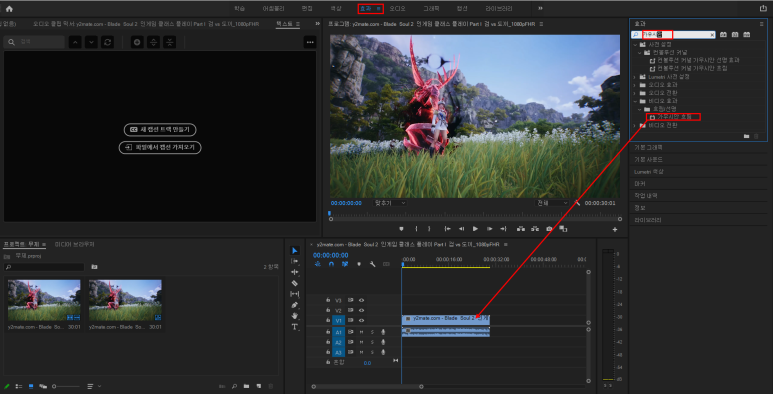
Task: Open the 맞추기 zoom level dropdown
Action: [389, 203]
